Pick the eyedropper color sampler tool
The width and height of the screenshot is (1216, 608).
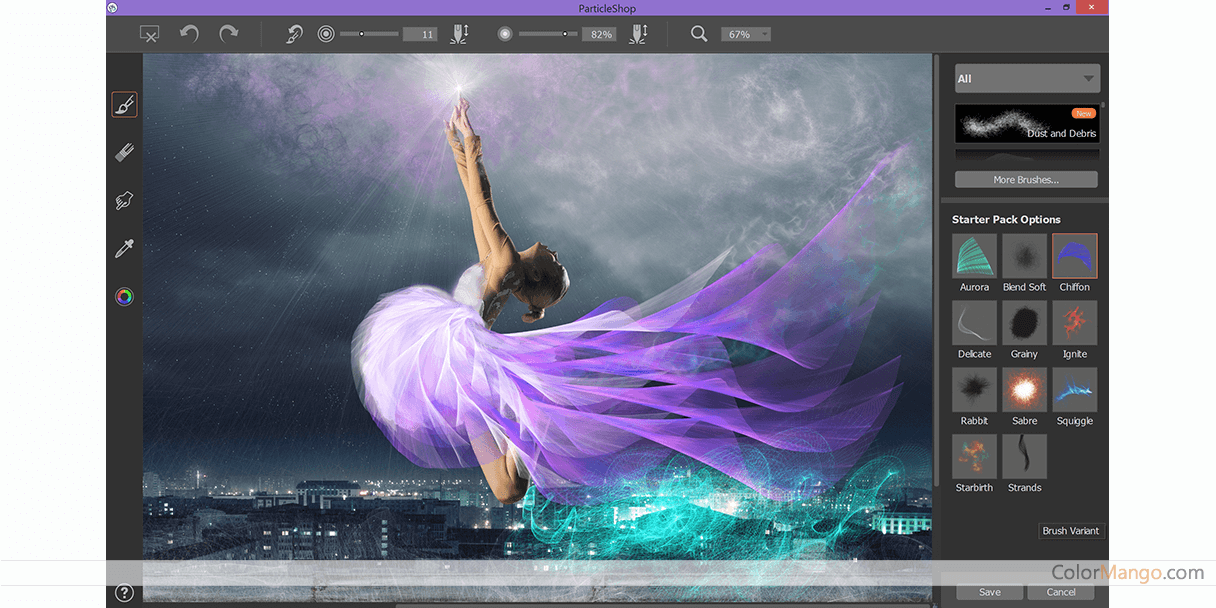pos(124,249)
